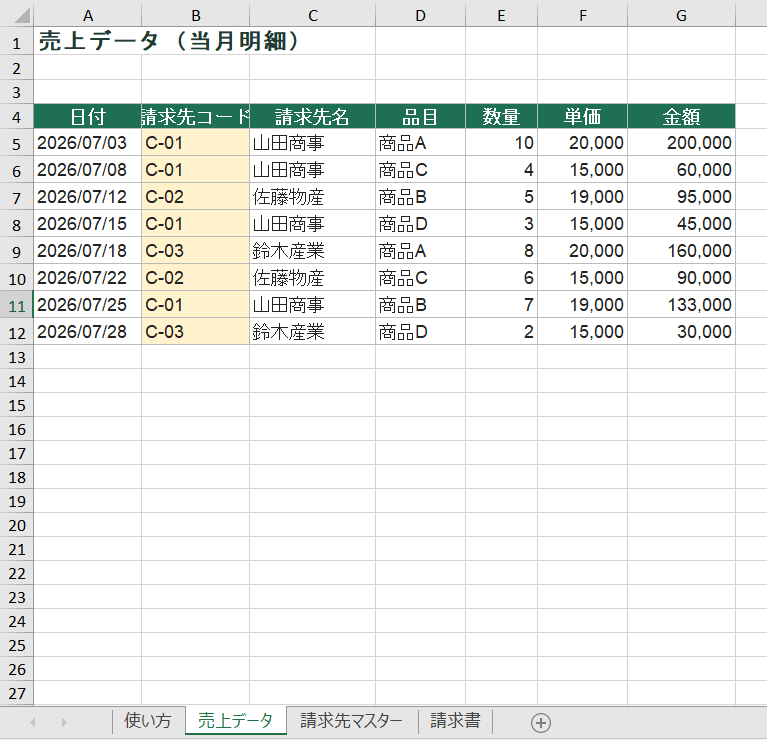767x740 pixels.
Task: Click 商品B in the 2026/07/25 row
Action: coord(420,305)
